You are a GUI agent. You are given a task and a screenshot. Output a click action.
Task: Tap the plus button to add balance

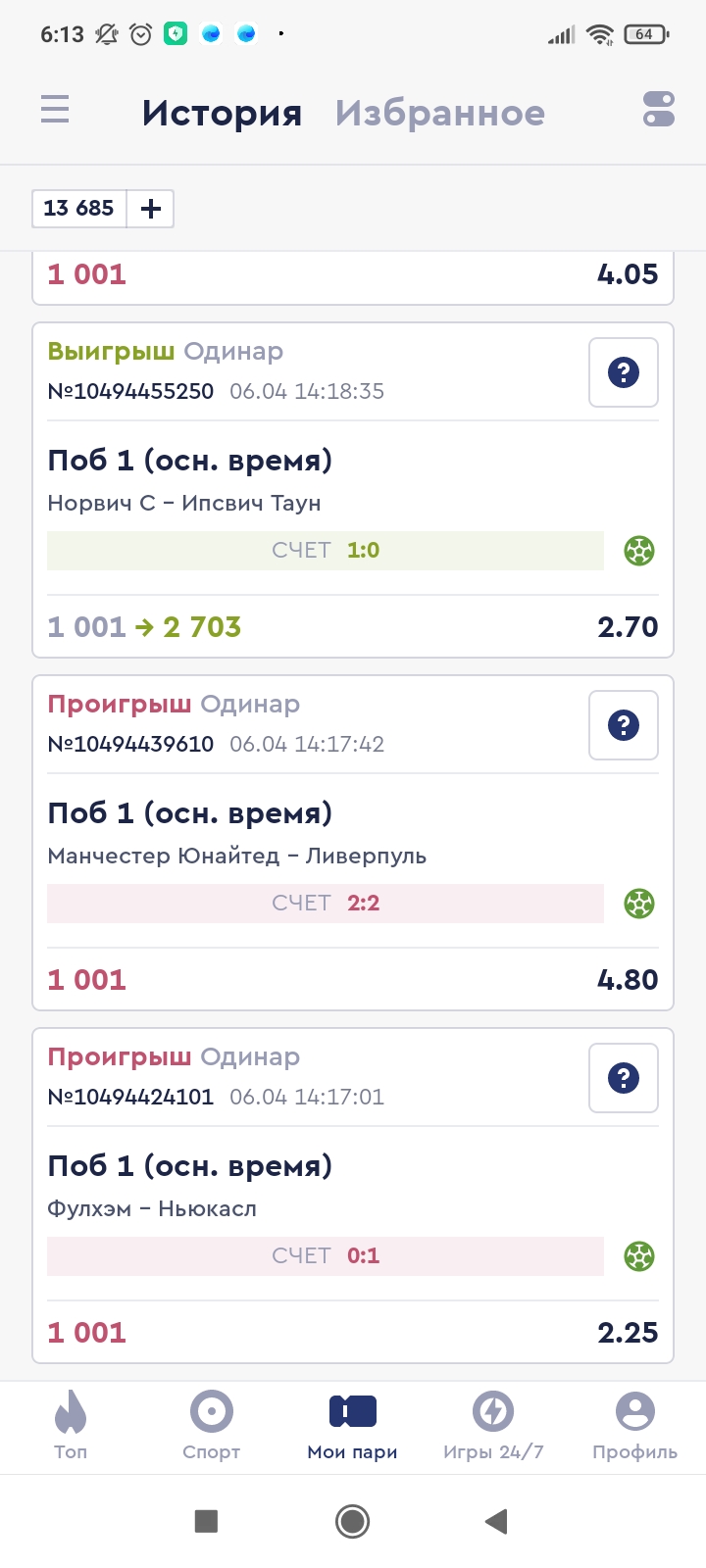click(x=151, y=209)
